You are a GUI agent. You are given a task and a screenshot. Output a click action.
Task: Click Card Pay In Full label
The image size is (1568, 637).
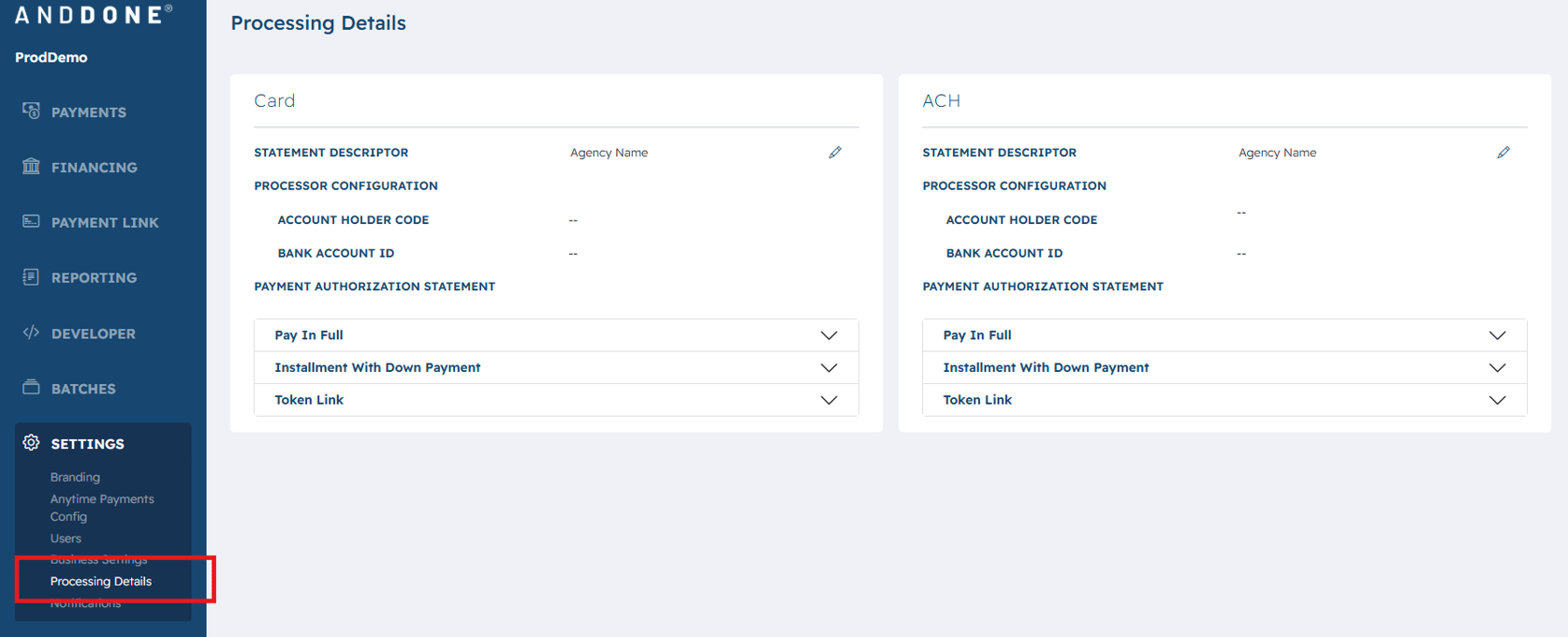pos(309,335)
